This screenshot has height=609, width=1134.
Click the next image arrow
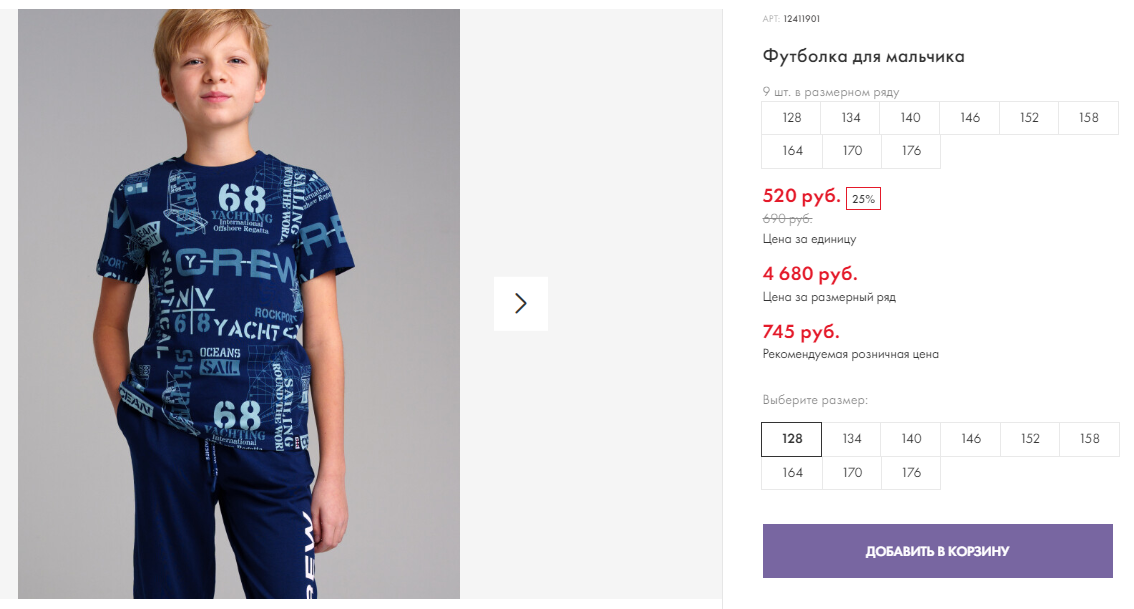(521, 304)
